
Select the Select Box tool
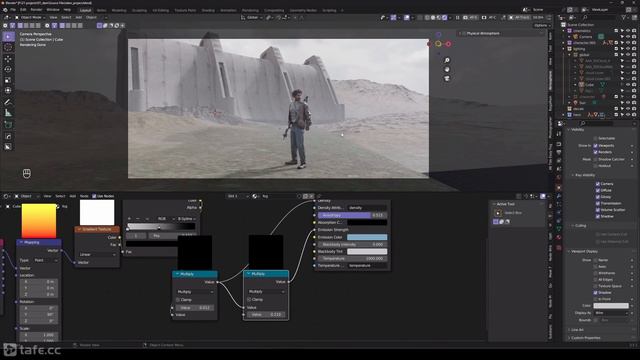point(8,37)
